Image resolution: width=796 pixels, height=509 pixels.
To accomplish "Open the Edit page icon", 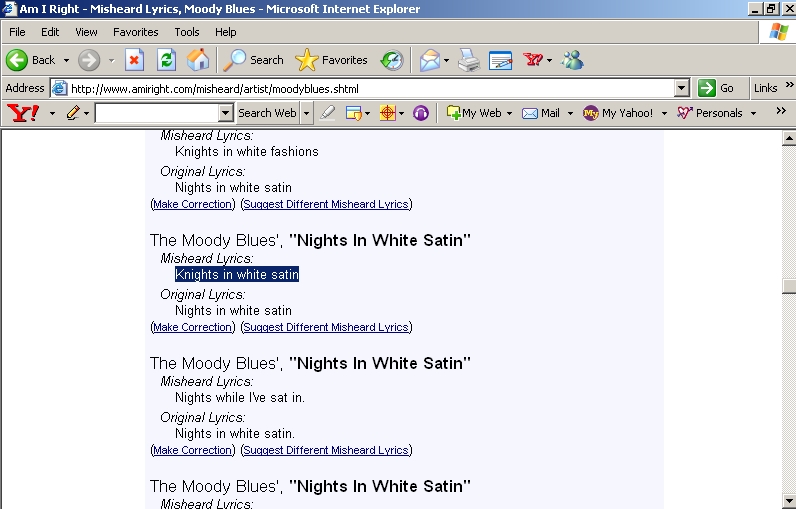I will (501, 60).
